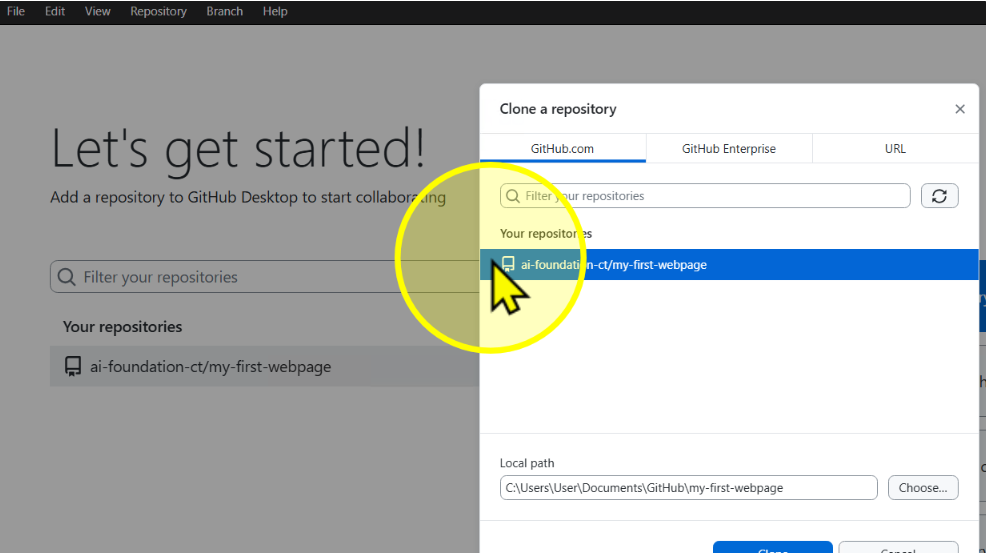
Task: Click the Clone button
Action: tap(773, 547)
